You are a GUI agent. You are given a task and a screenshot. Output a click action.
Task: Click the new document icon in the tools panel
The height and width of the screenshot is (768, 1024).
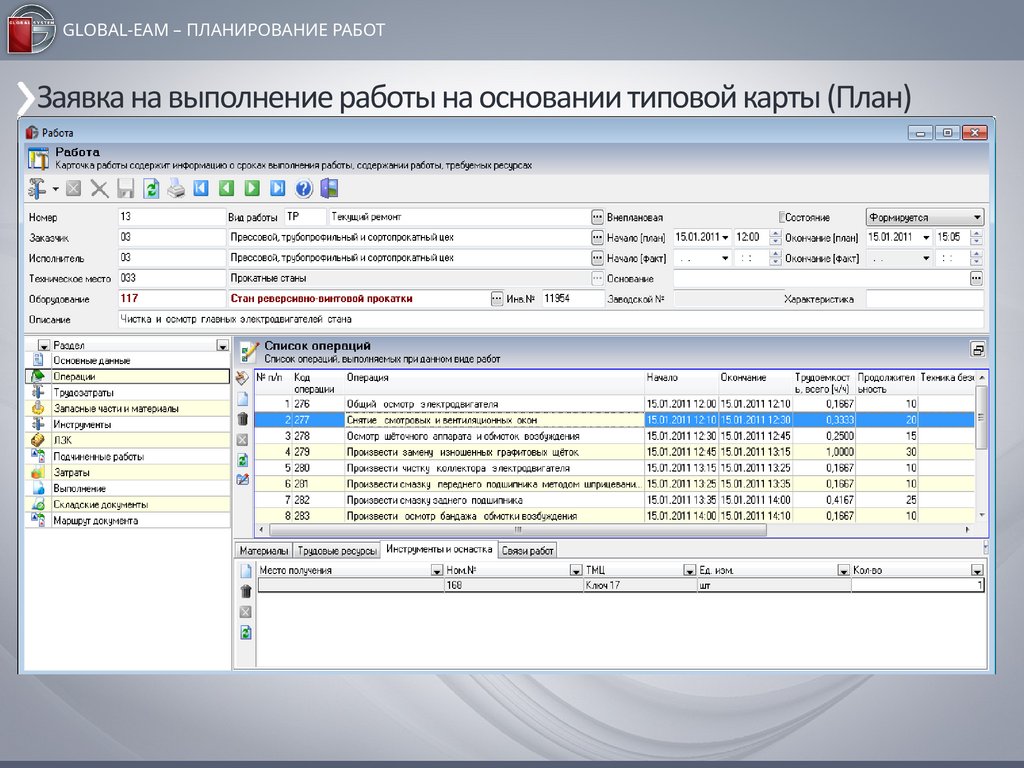245,571
